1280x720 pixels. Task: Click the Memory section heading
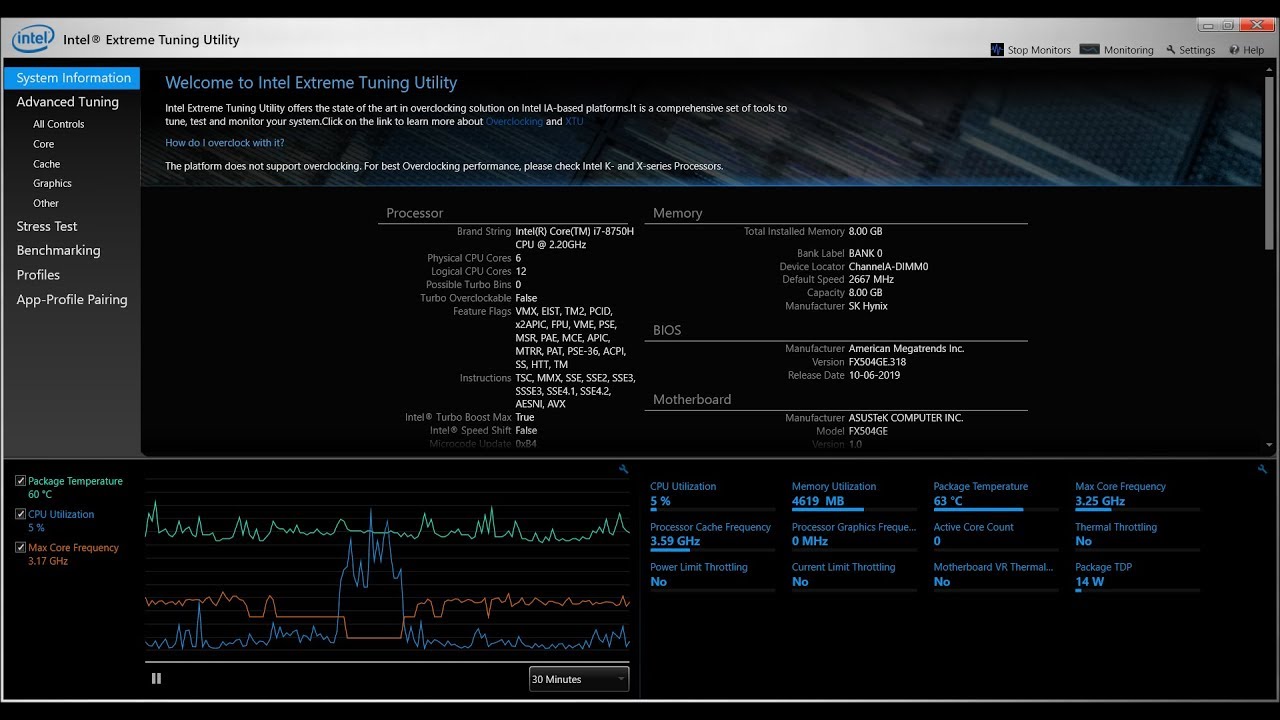click(677, 213)
